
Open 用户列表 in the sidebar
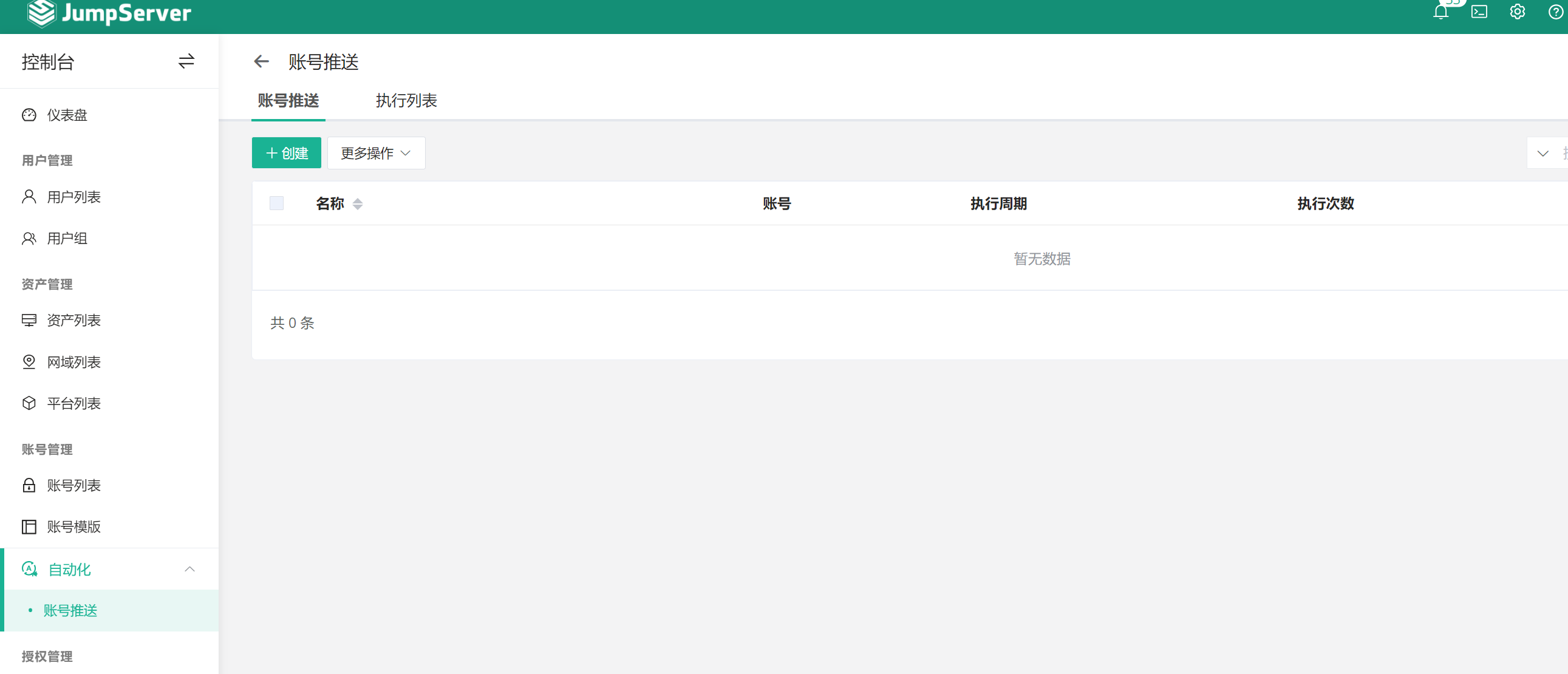coord(73,197)
